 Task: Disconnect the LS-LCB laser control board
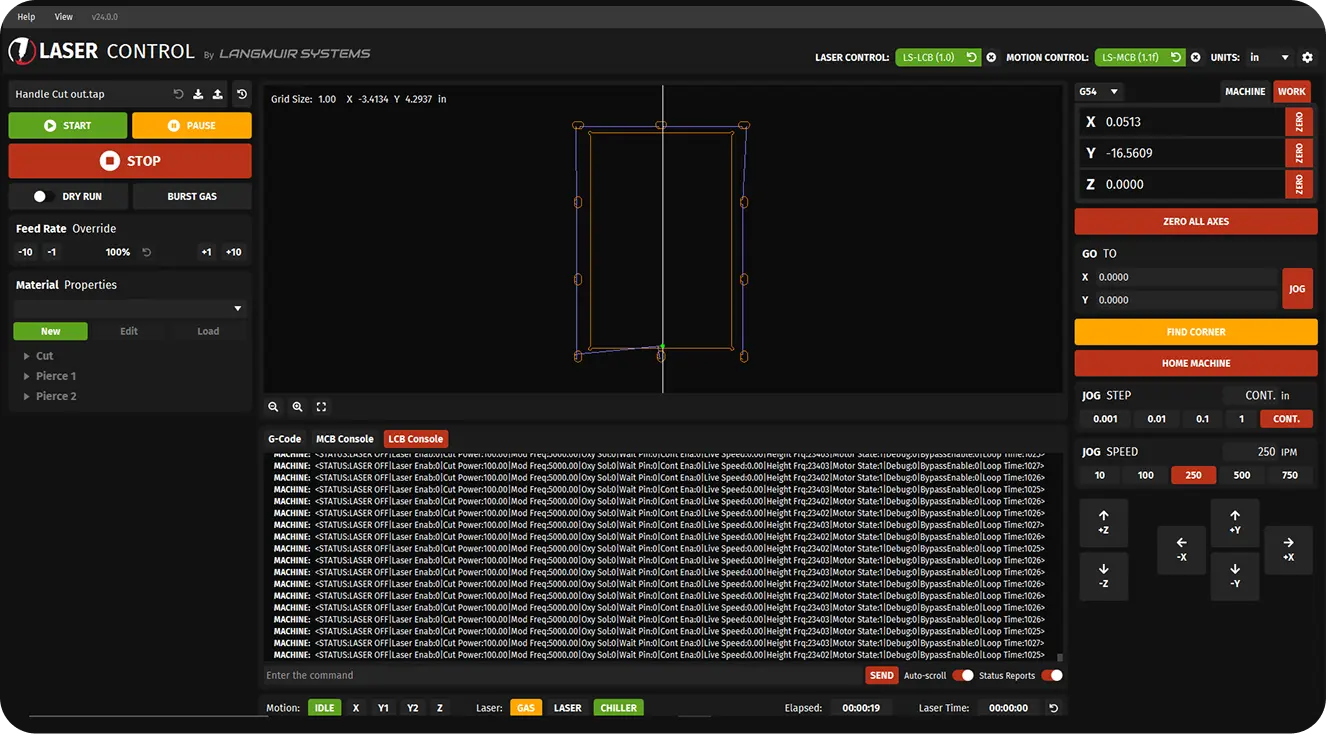click(x=991, y=58)
